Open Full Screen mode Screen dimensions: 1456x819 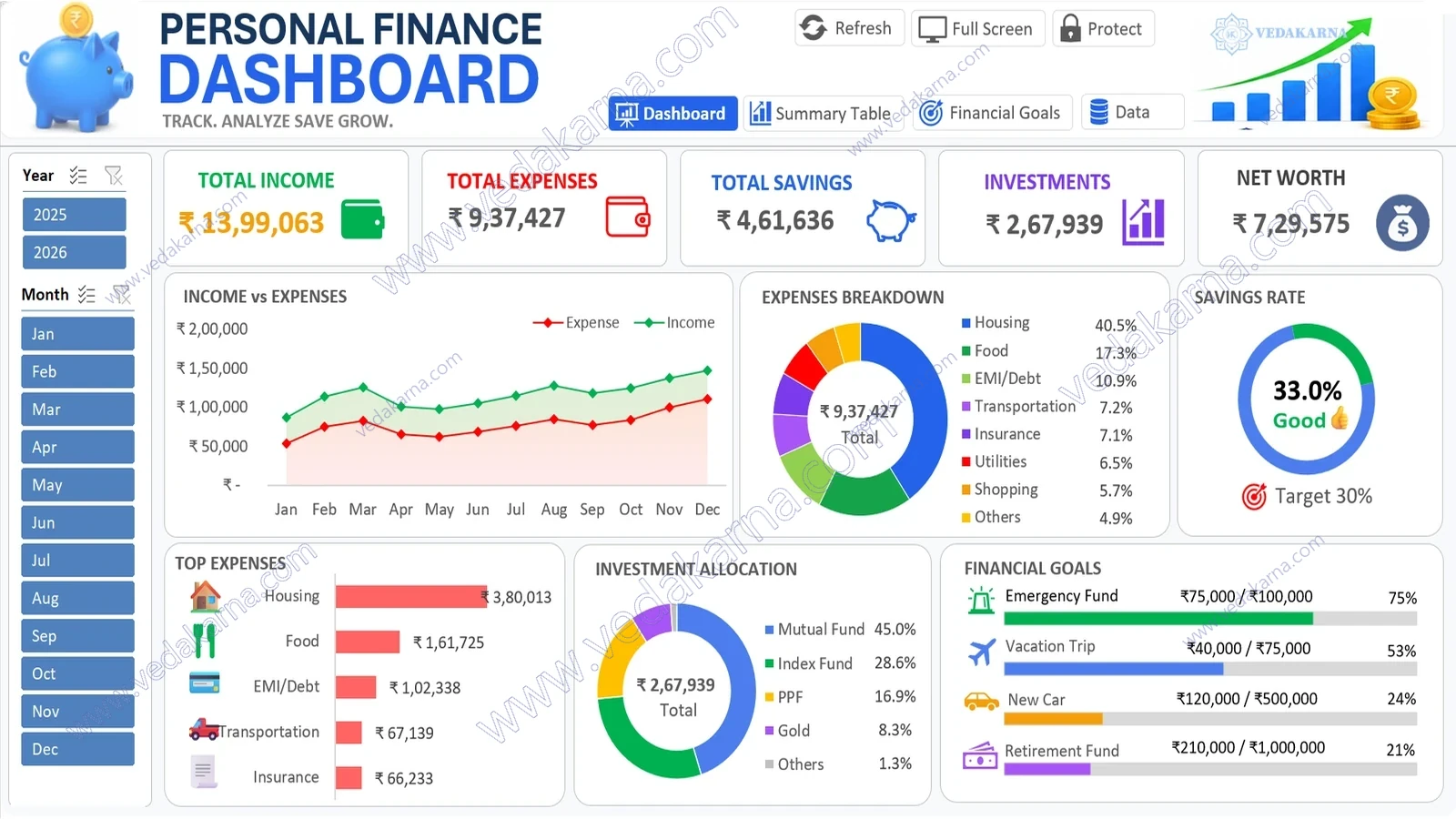click(977, 28)
